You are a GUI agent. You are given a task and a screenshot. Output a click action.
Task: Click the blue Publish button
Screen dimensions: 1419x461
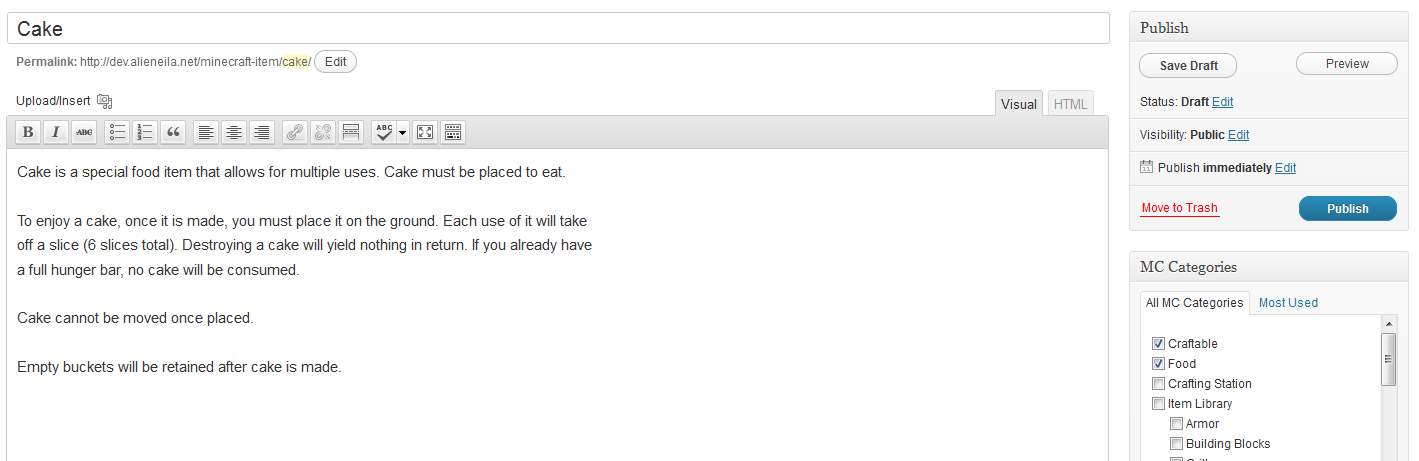tap(1347, 209)
